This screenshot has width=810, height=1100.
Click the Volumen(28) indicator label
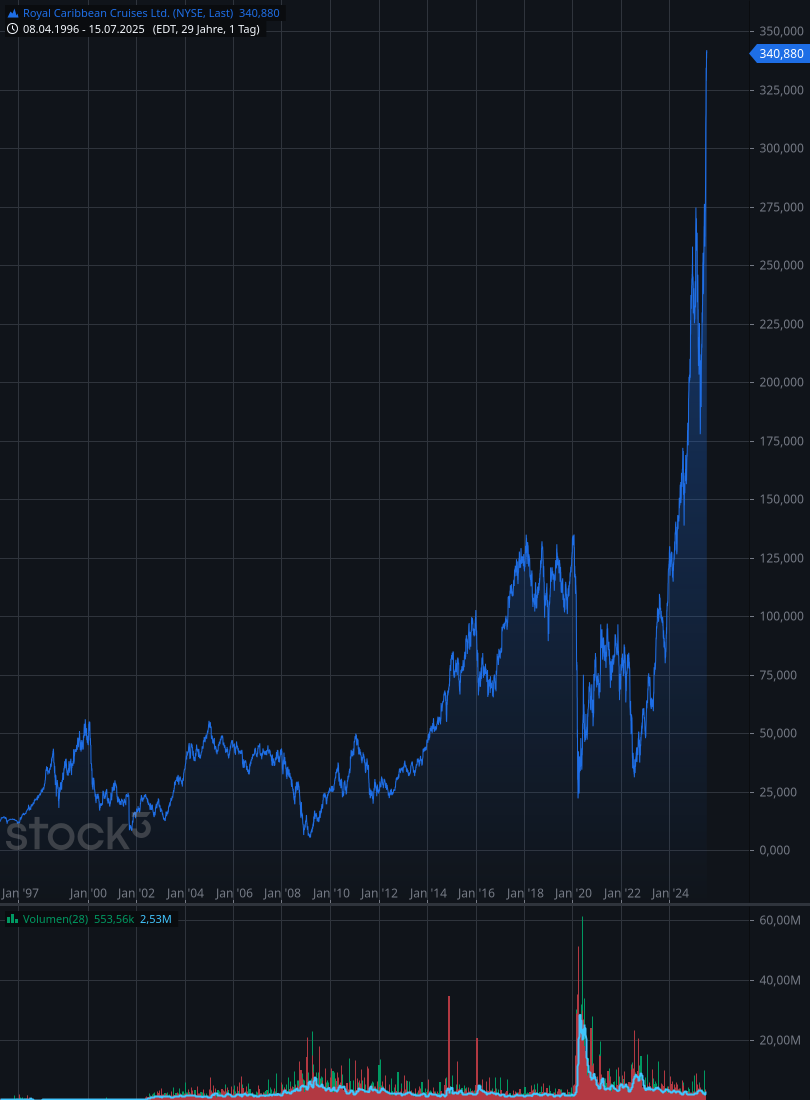[55, 919]
